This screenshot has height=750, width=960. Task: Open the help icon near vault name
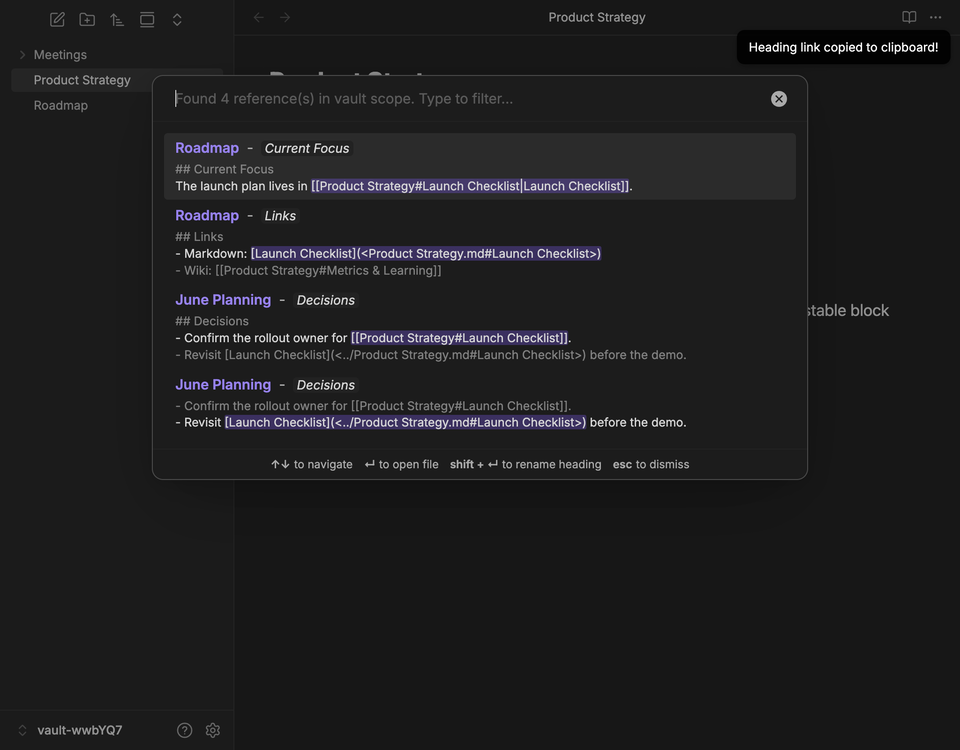(184, 730)
